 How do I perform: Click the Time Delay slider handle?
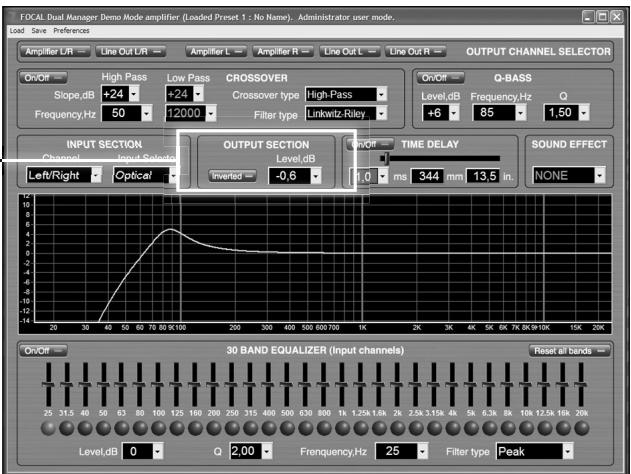coord(385,158)
